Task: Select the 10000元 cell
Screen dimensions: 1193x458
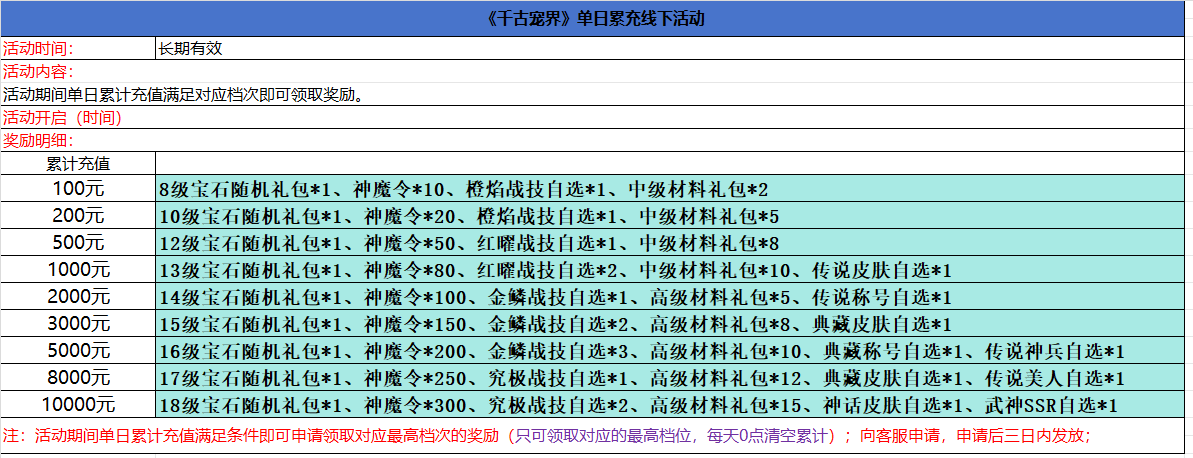Action: pyautogui.click(x=78, y=404)
